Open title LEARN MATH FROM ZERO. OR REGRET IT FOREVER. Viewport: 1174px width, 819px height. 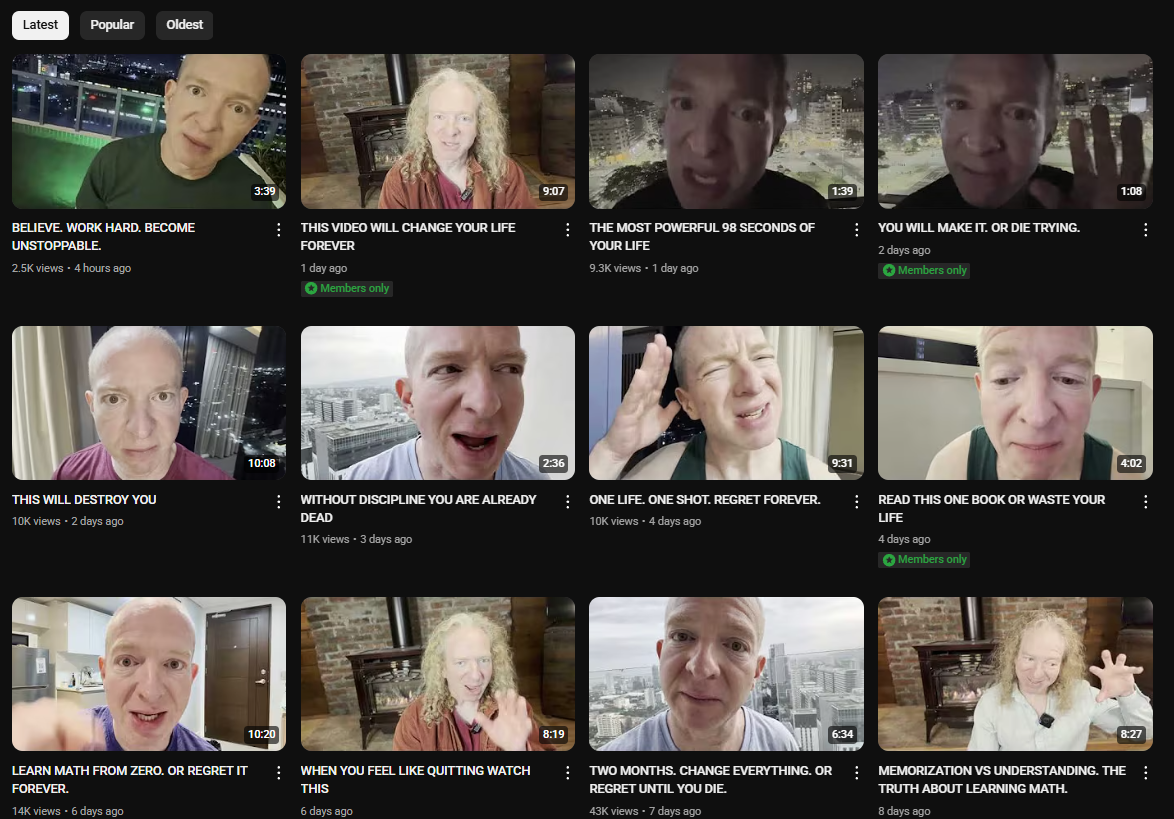click(130, 779)
